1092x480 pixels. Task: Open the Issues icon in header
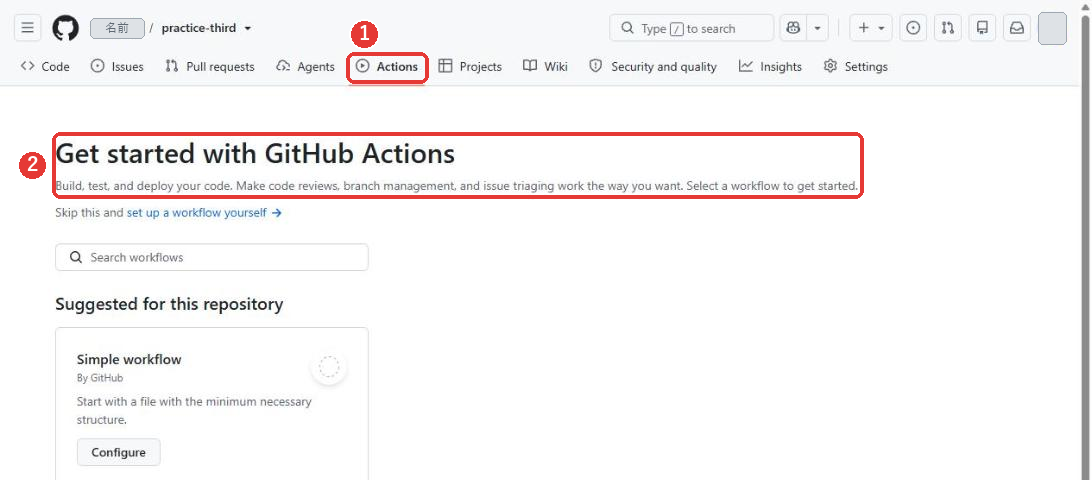click(x=914, y=28)
